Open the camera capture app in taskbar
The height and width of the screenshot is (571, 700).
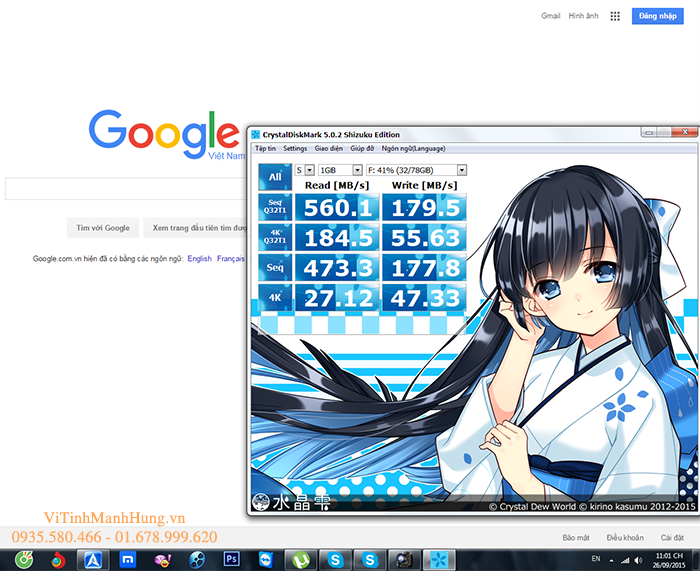pos(404,560)
